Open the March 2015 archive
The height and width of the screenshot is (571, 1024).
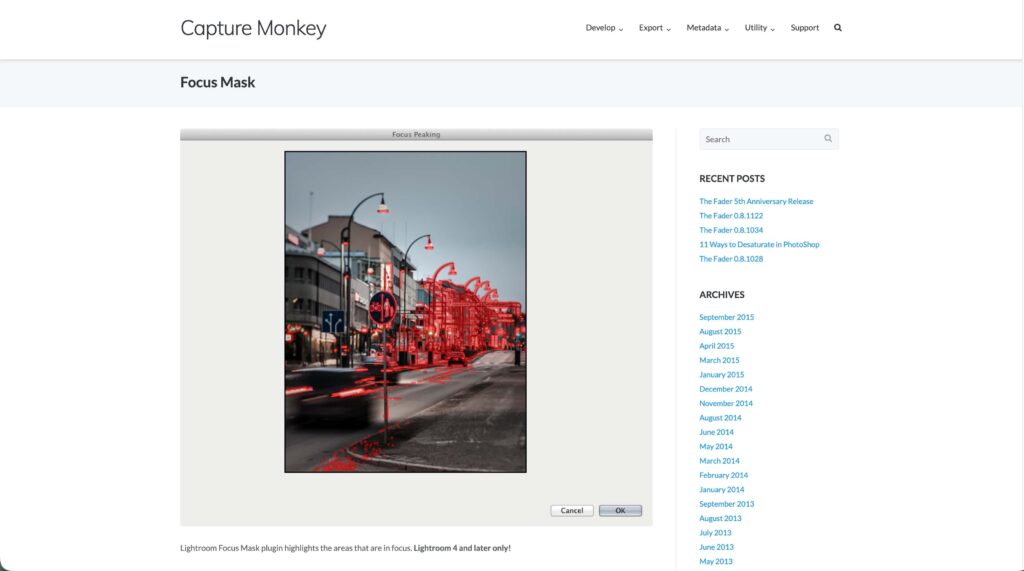click(x=719, y=360)
